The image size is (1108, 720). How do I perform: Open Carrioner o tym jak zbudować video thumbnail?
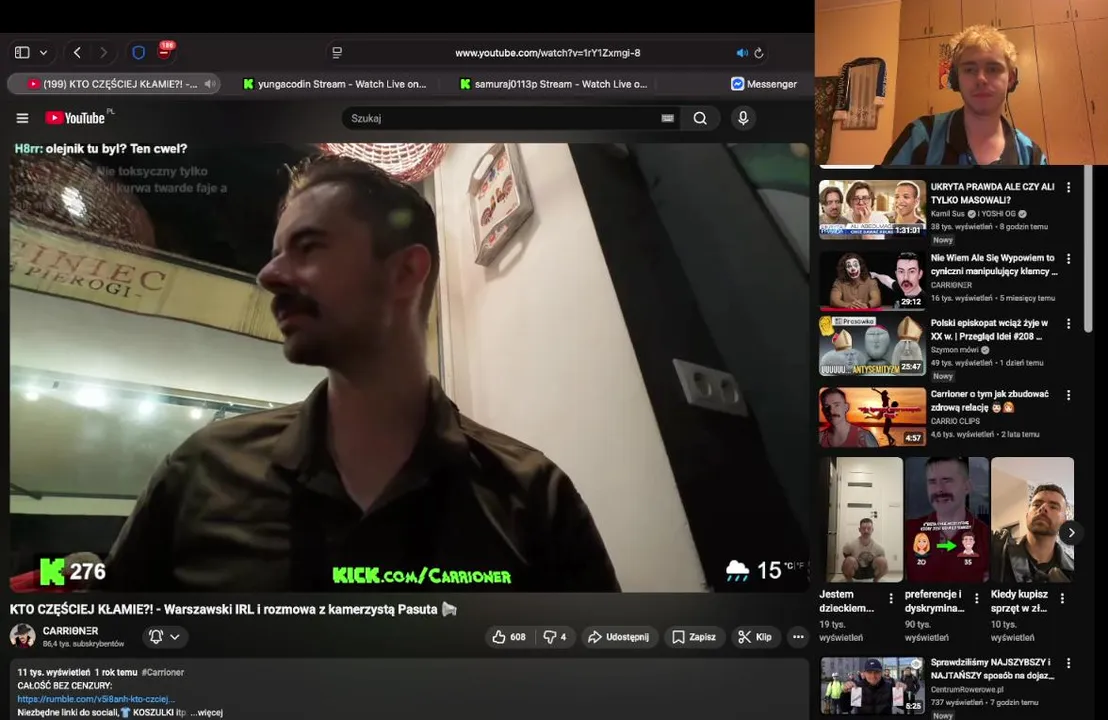pos(872,416)
